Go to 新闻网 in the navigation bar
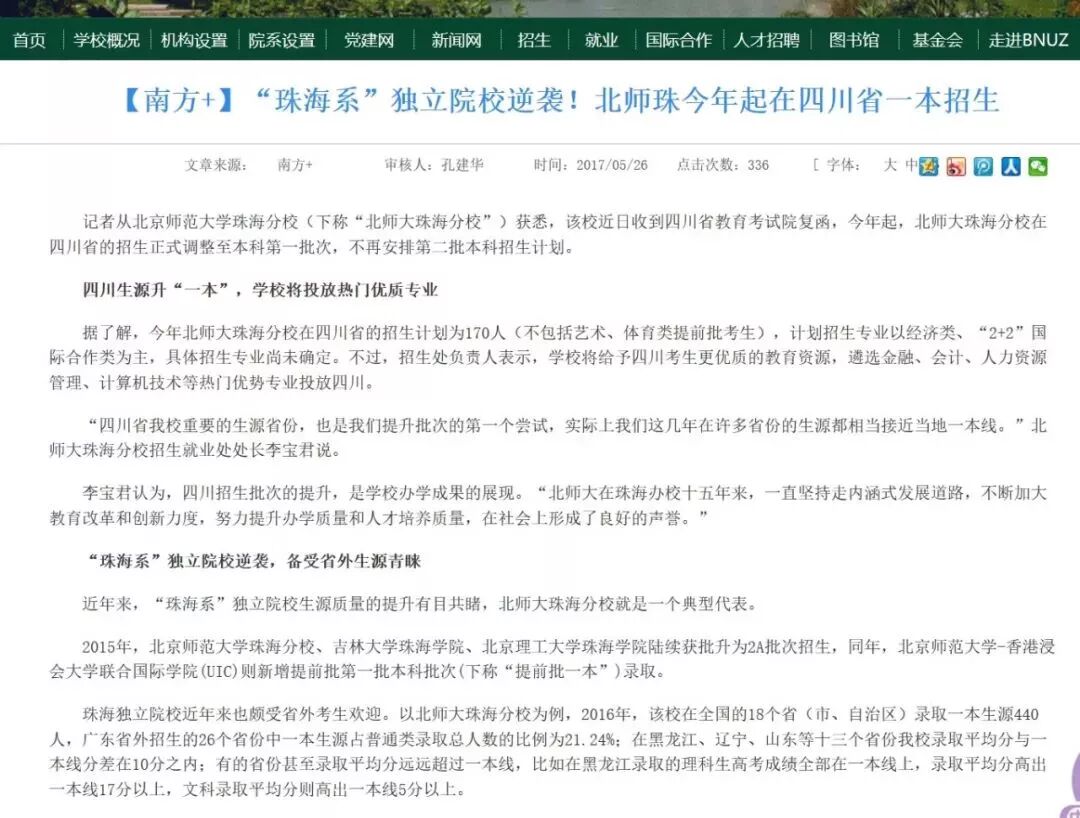This screenshot has height=818, width=1080. (x=456, y=40)
